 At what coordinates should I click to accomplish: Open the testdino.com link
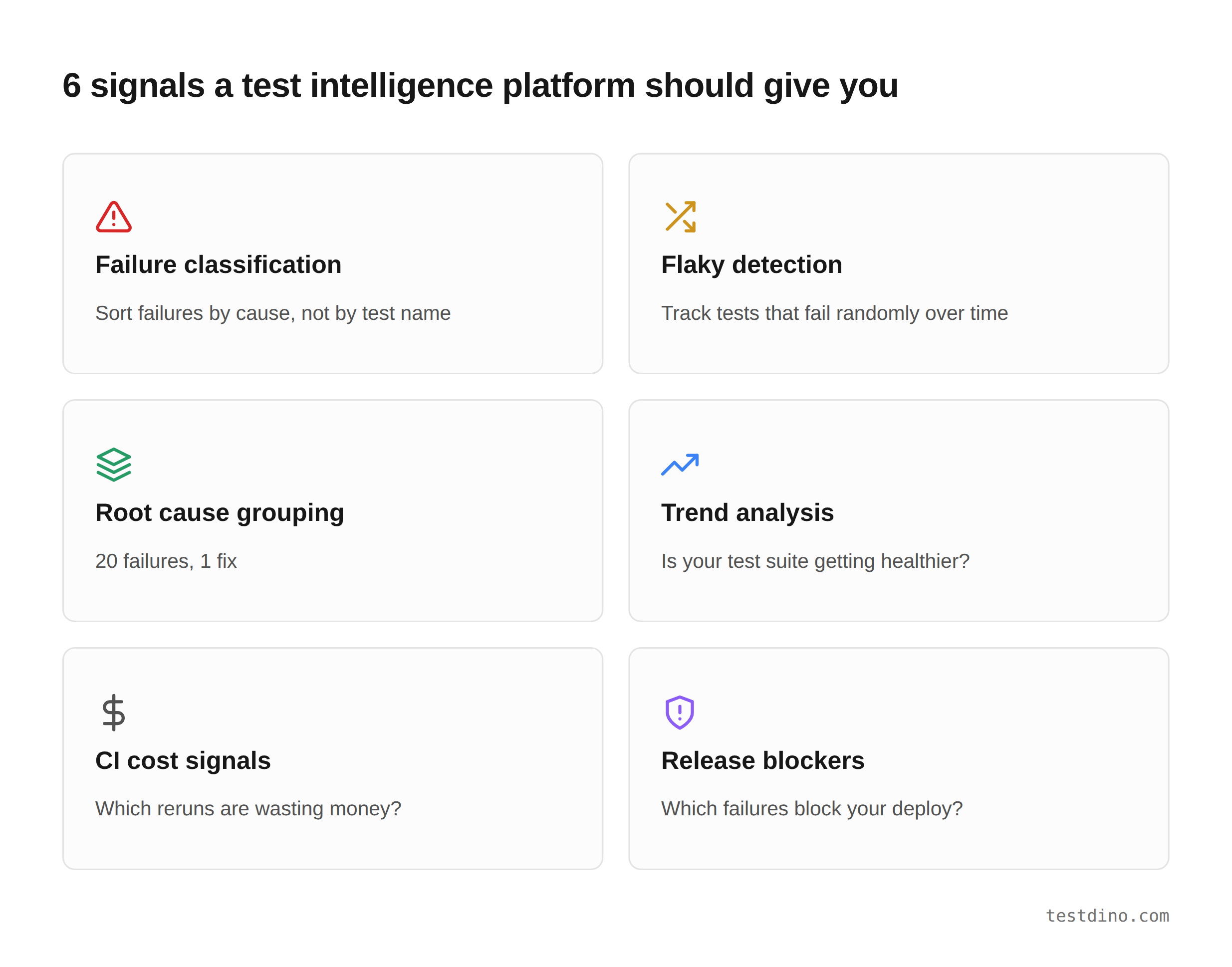pos(1106,916)
